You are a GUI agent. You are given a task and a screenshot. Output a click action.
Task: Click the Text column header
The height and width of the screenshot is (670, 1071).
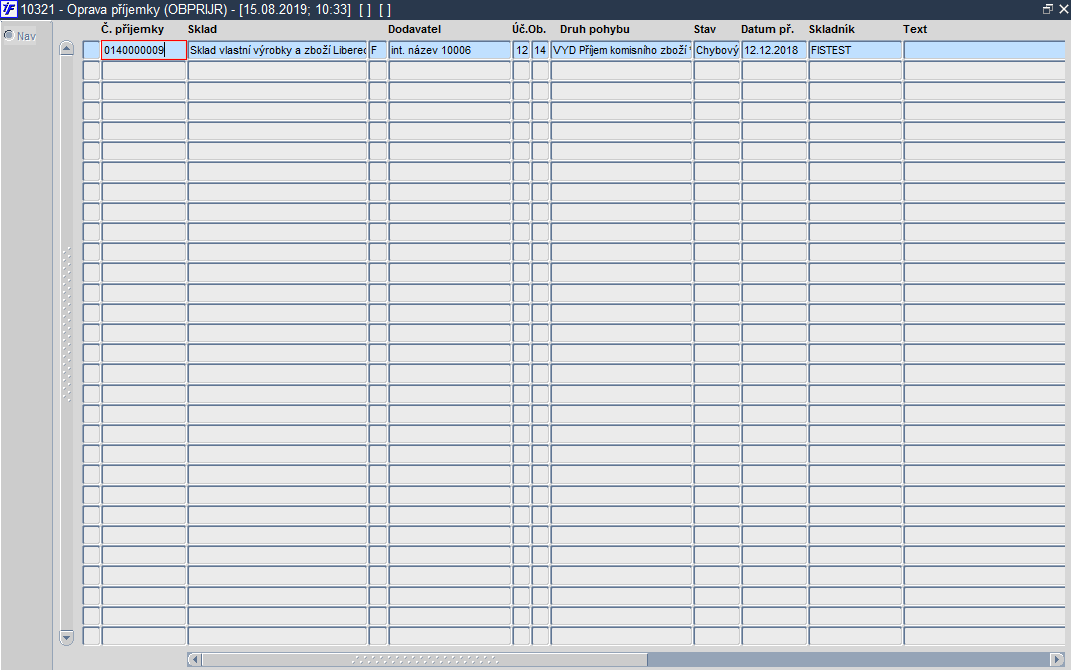tap(915, 29)
